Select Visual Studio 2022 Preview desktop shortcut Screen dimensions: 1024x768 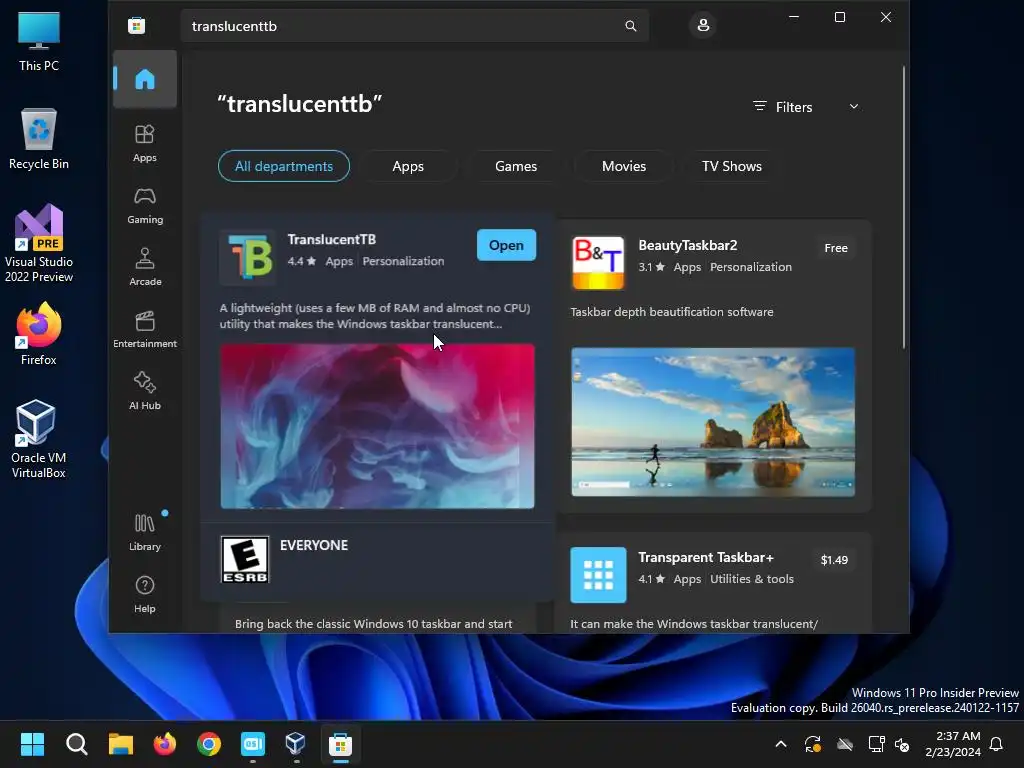(39, 244)
